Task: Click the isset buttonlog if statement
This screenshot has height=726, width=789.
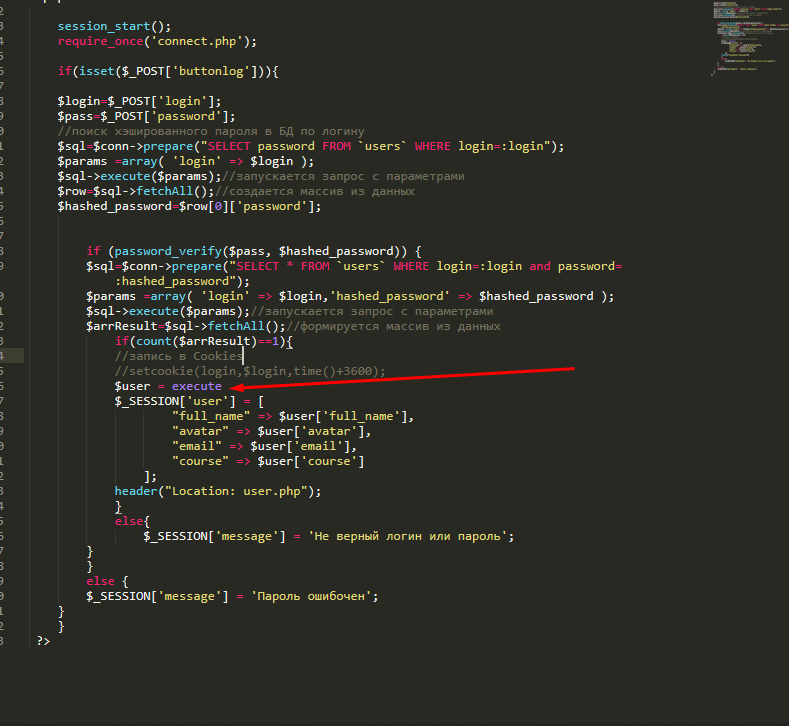Action: (x=169, y=71)
